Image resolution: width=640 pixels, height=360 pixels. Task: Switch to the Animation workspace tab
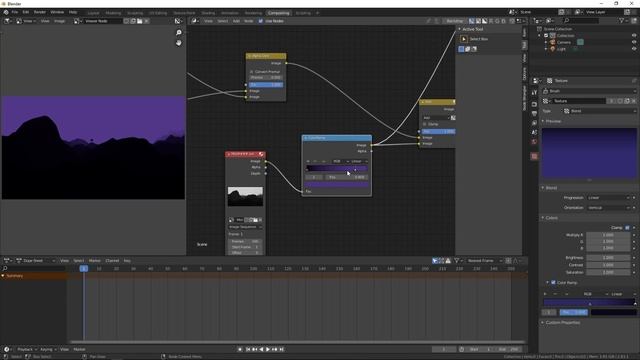click(x=230, y=13)
